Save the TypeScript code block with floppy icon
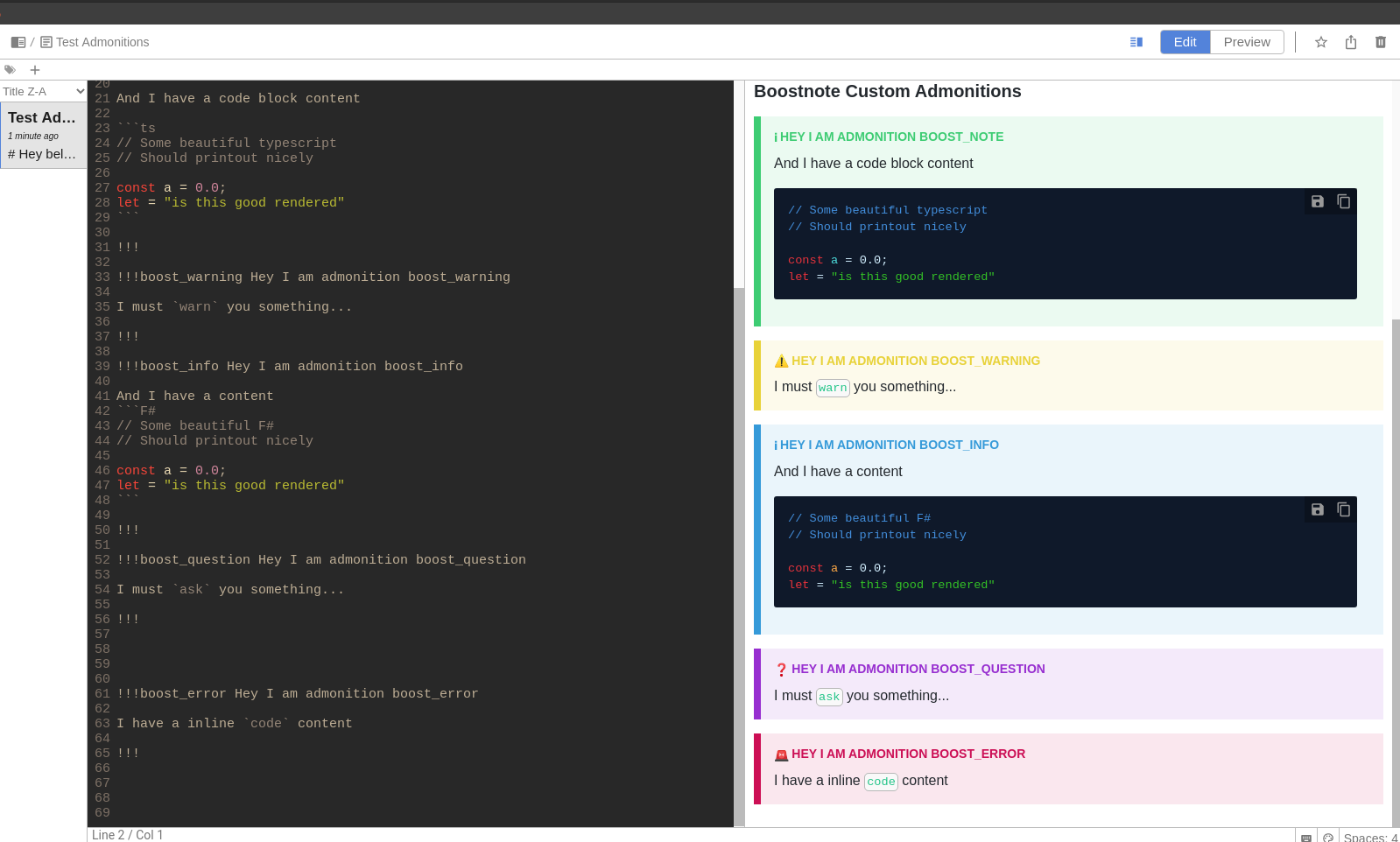This screenshot has width=1400, height=842. (x=1318, y=201)
